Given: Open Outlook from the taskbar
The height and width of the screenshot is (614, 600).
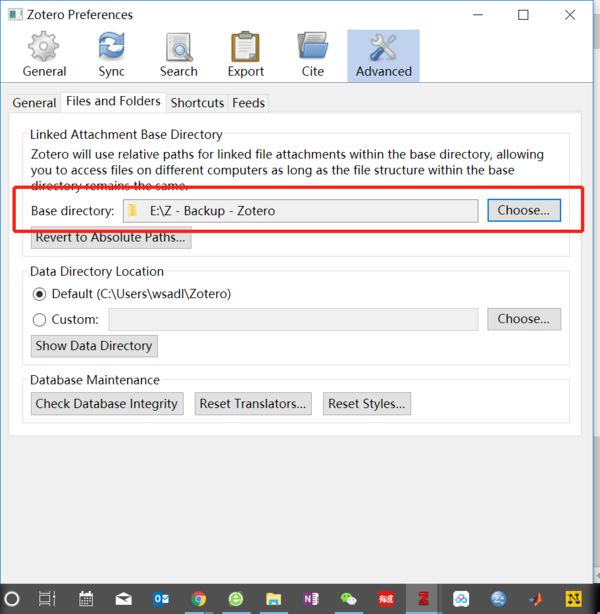Looking at the screenshot, I should click(161, 599).
